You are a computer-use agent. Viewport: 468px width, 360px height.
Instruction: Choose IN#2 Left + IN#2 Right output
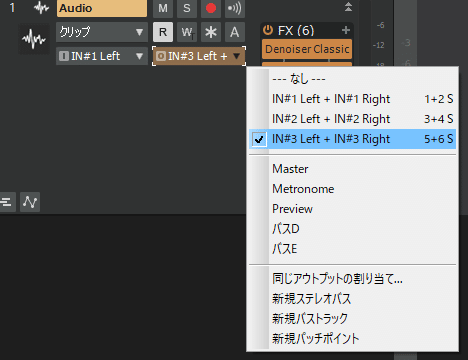click(x=352, y=119)
